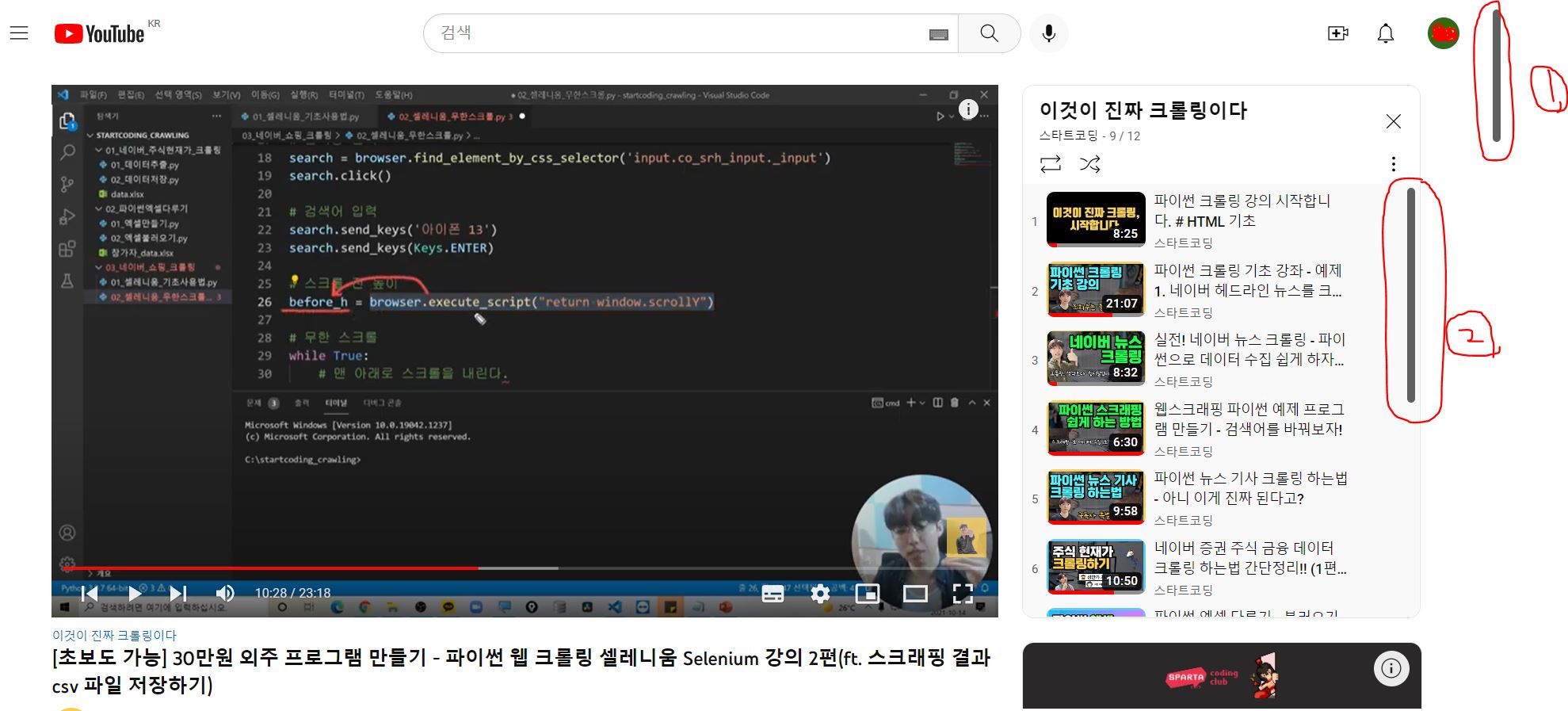Image resolution: width=1568 pixels, height=711 pixels.
Task: Open thumbnail of 파이썬 크롤링 기초 강좌 video
Action: (1096, 289)
